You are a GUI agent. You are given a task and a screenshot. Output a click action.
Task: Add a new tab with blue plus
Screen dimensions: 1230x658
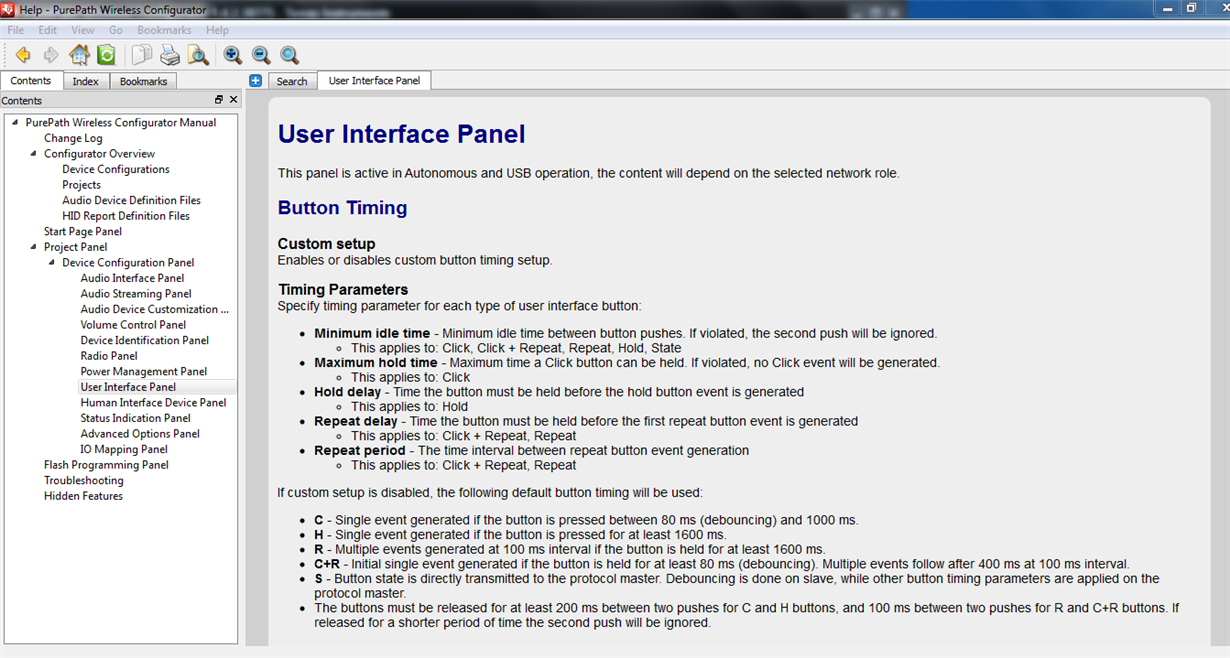point(255,81)
